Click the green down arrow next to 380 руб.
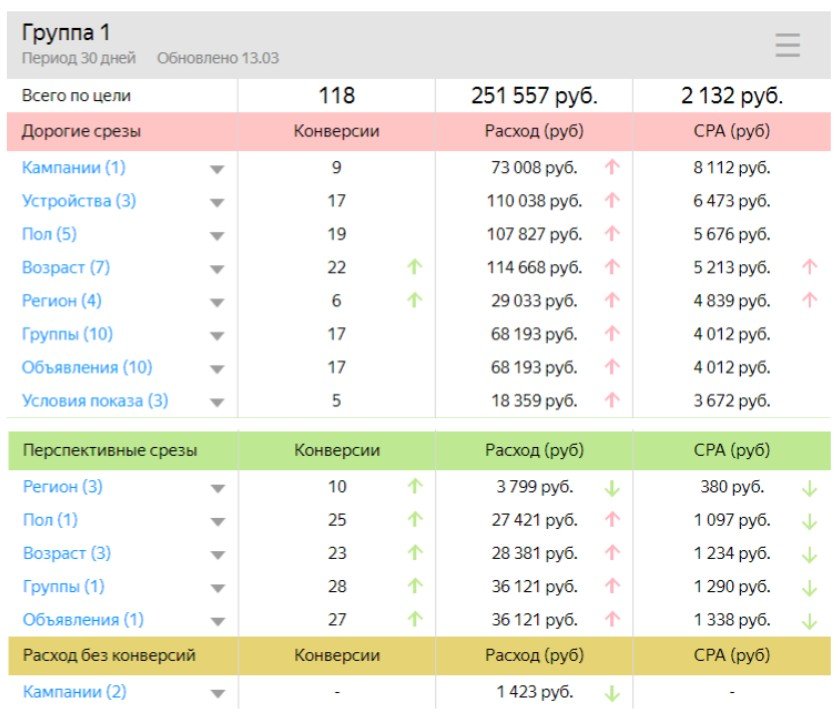The height and width of the screenshot is (720, 839). click(810, 487)
